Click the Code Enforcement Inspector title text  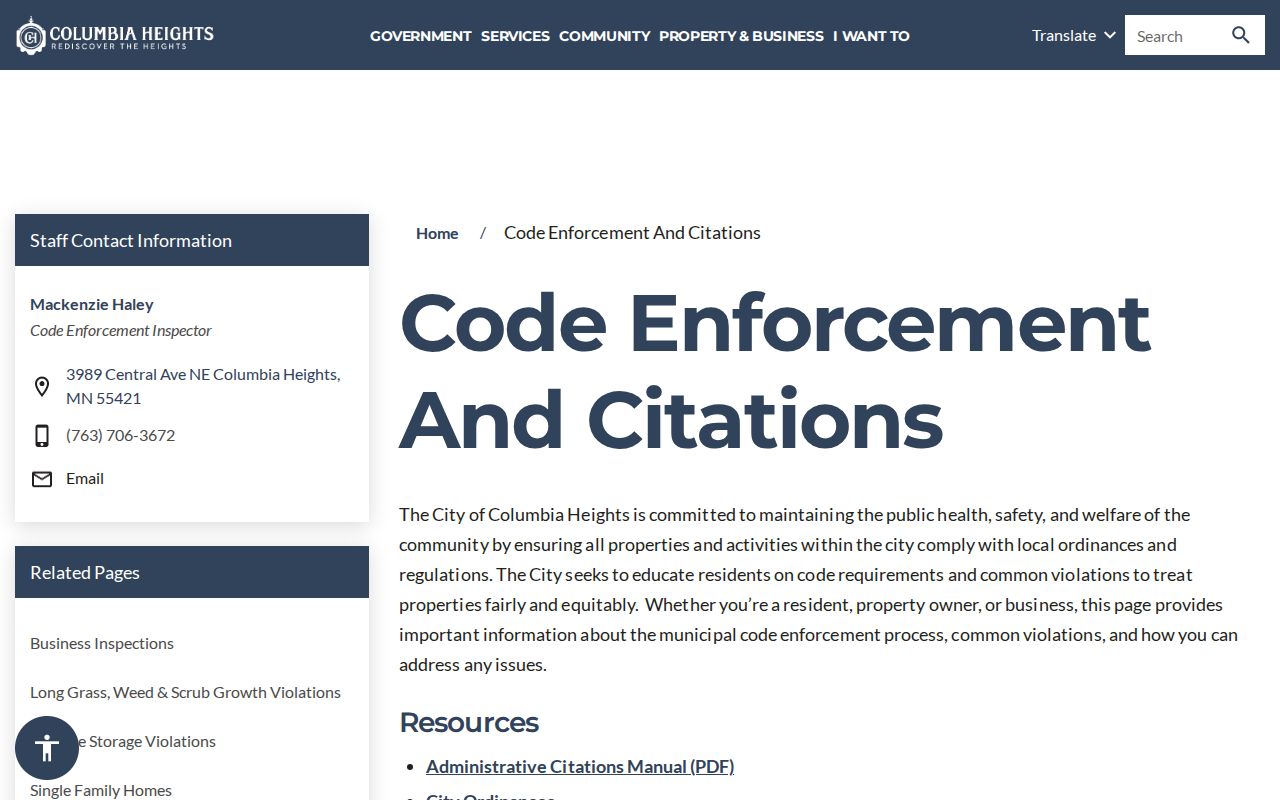pyautogui.click(x=121, y=331)
